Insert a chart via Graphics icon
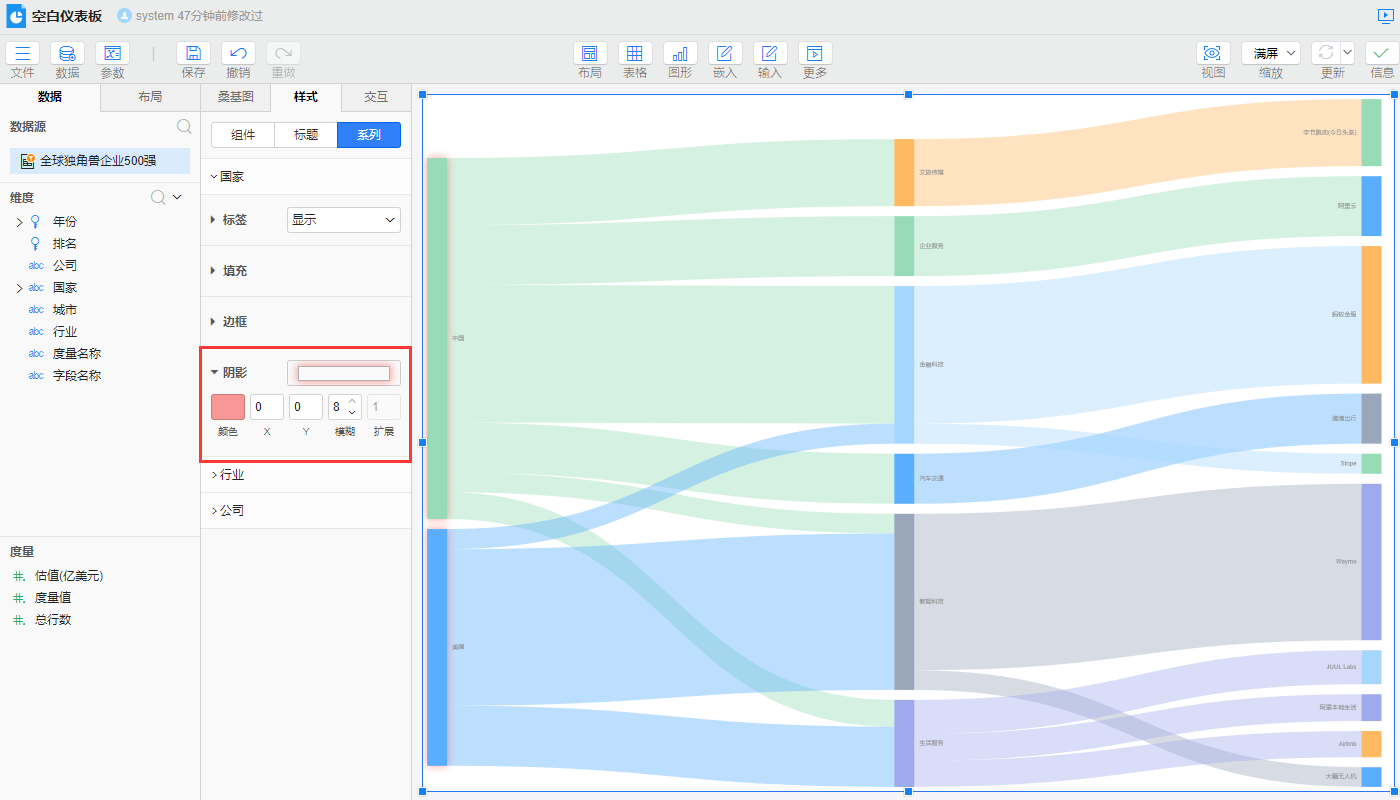Image resolution: width=1400 pixels, height=800 pixels. pyautogui.click(x=680, y=54)
